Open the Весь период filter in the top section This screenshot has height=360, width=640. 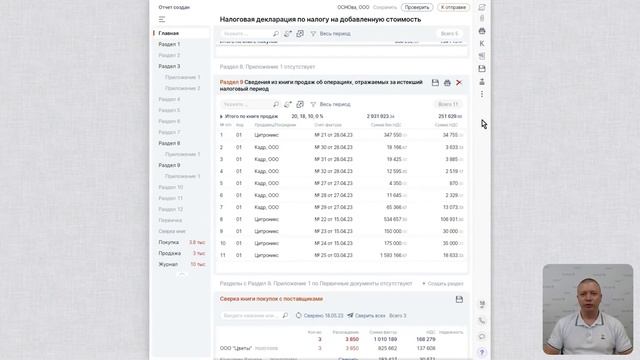[x=331, y=34]
